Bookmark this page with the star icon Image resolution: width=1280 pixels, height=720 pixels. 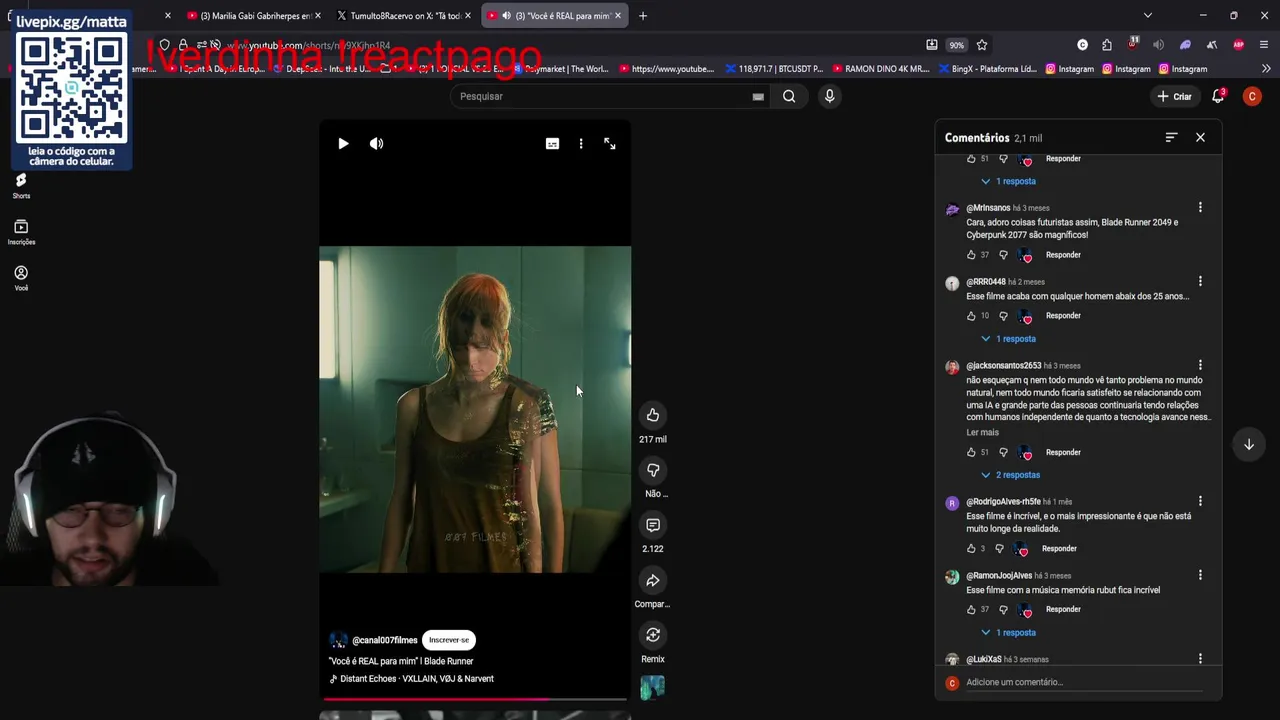coord(982,45)
